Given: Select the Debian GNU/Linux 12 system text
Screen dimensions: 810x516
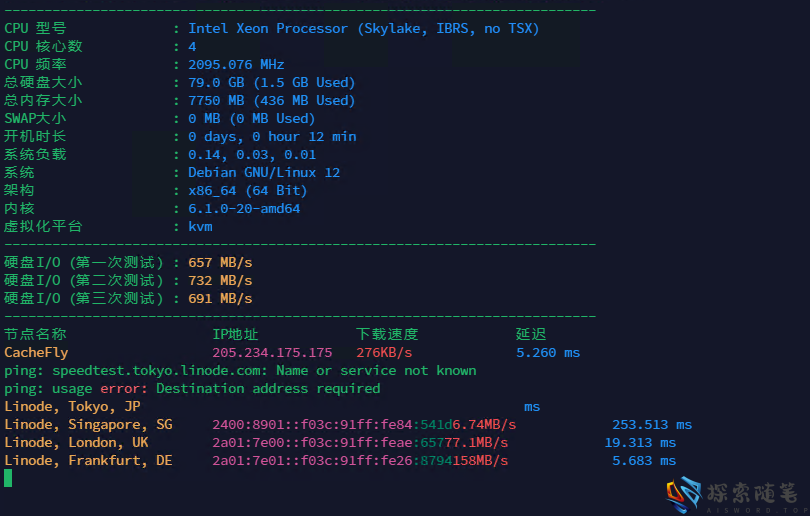Looking at the screenshot, I should [264, 173].
